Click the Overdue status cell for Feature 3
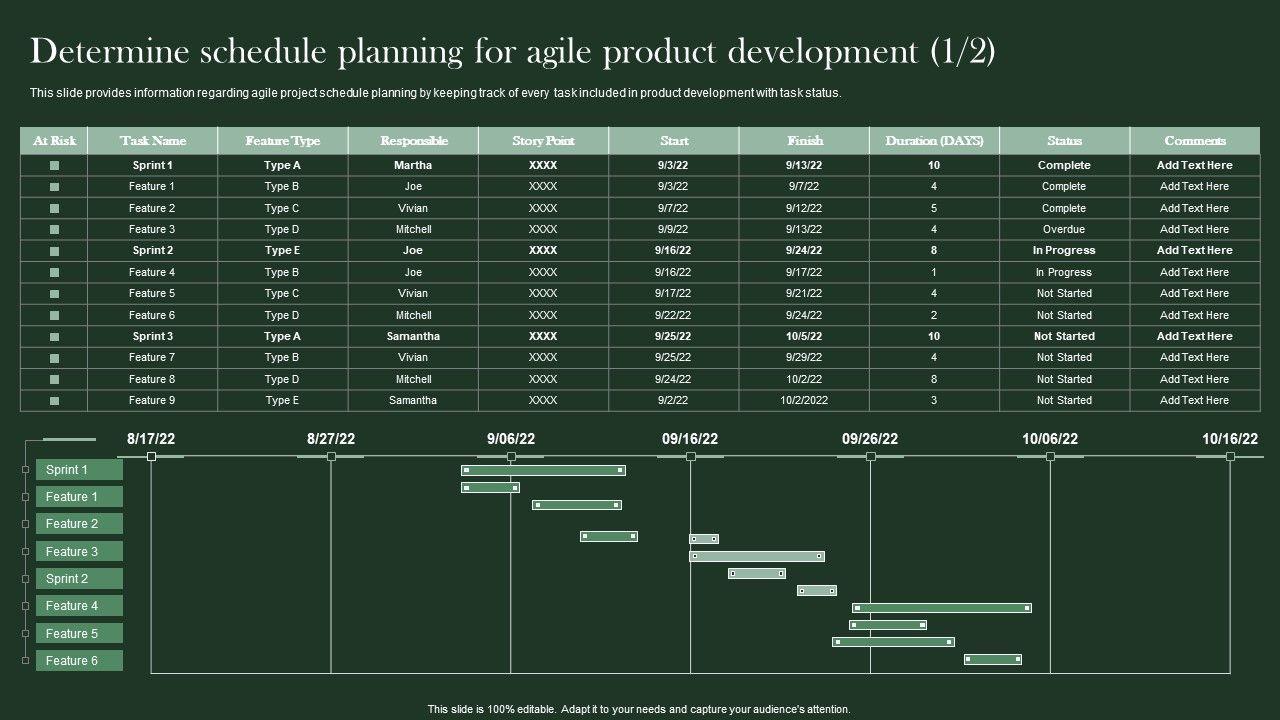Screen dimensions: 1280x720 point(1064,230)
